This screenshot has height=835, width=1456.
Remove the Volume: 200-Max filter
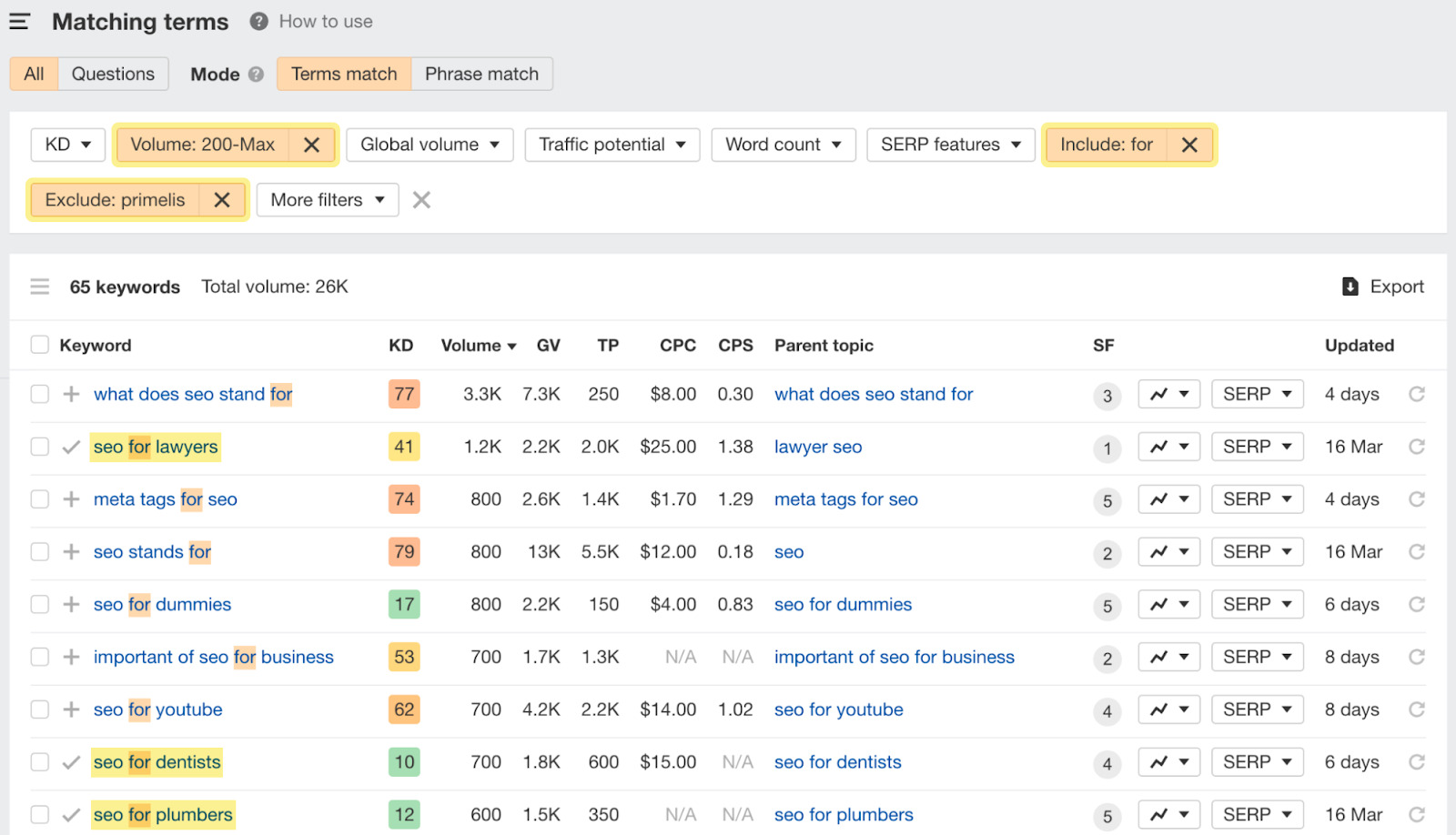point(312,144)
